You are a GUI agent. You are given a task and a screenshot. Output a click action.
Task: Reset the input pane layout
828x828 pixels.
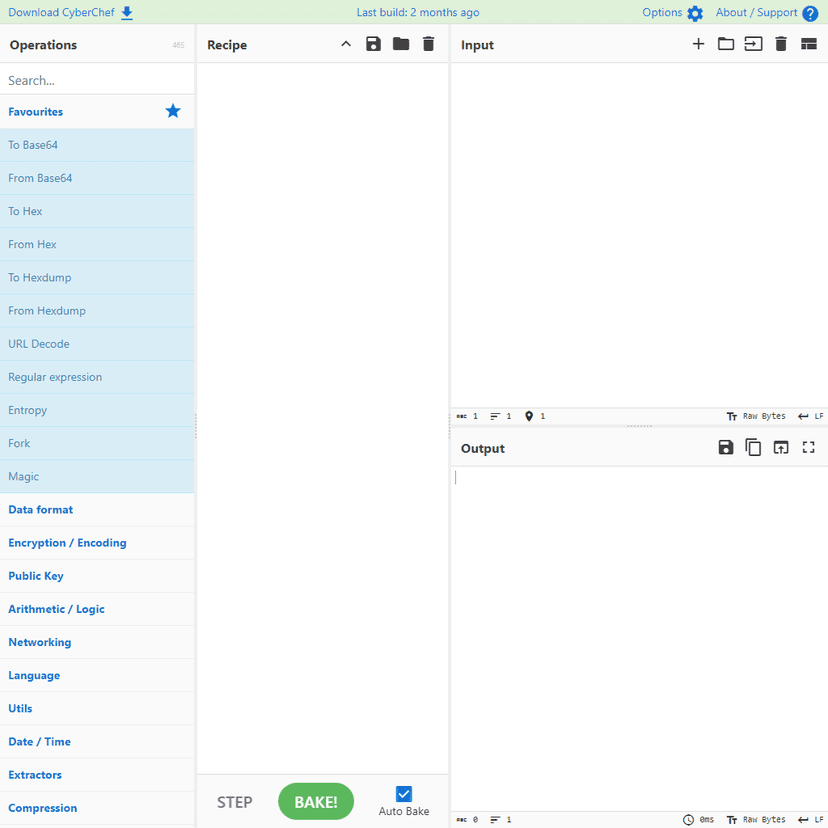coord(809,44)
